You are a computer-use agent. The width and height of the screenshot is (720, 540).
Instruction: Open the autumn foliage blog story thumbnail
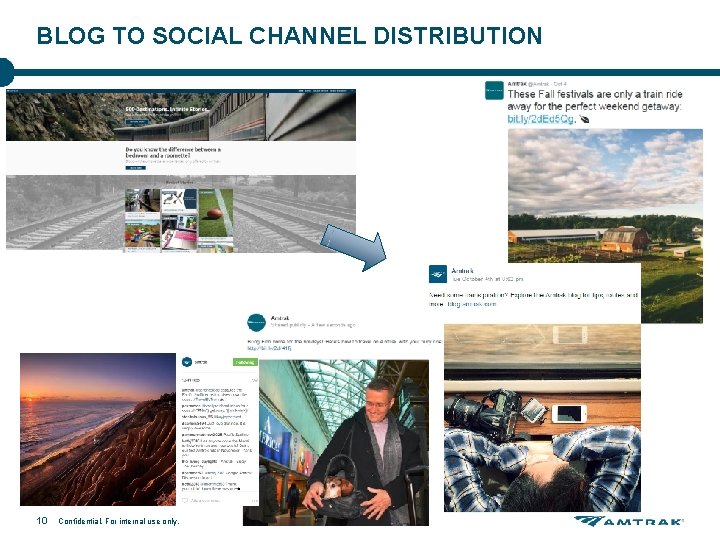tap(143, 233)
